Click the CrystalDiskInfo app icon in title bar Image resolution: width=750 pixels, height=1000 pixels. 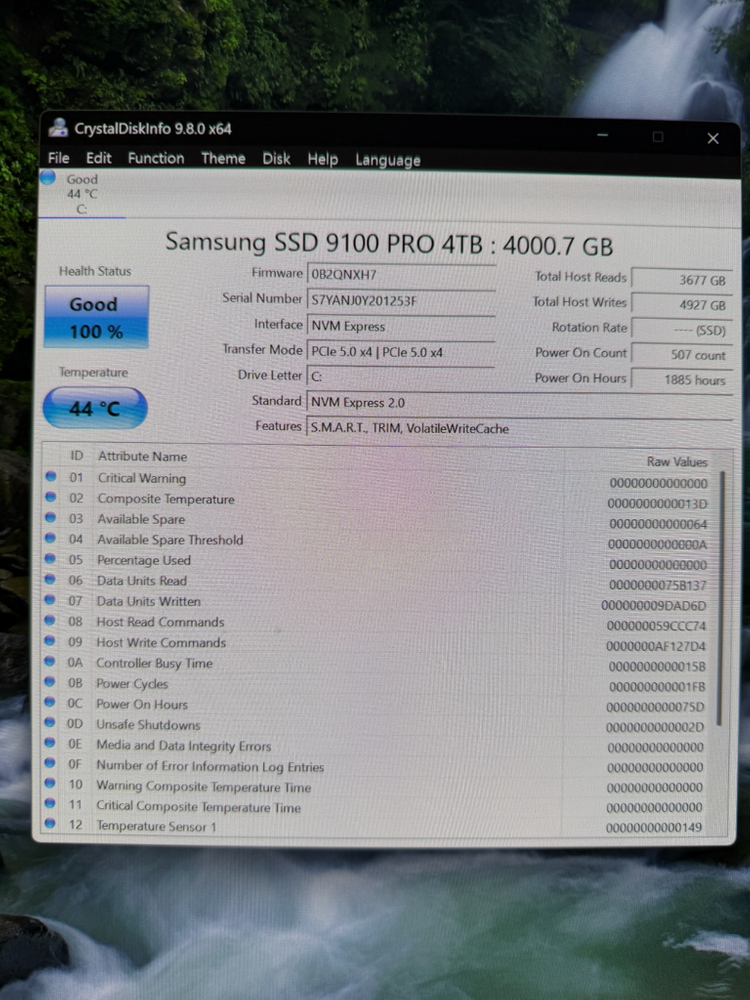tap(58, 128)
